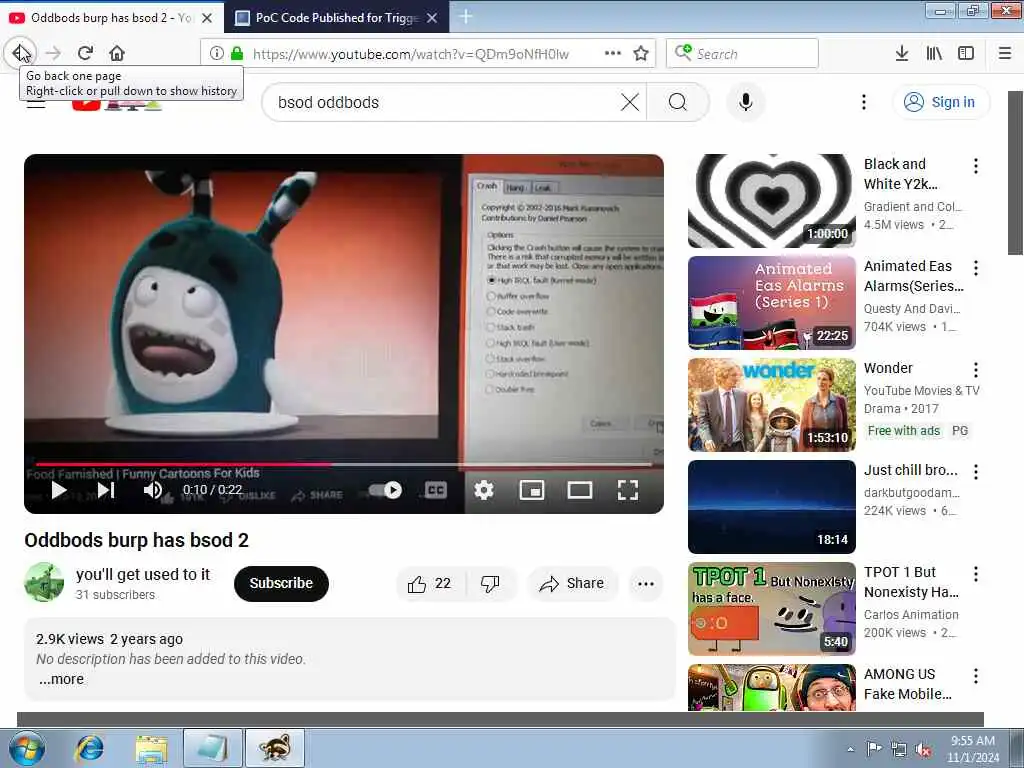Expand the description with ...more

(61, 679)
